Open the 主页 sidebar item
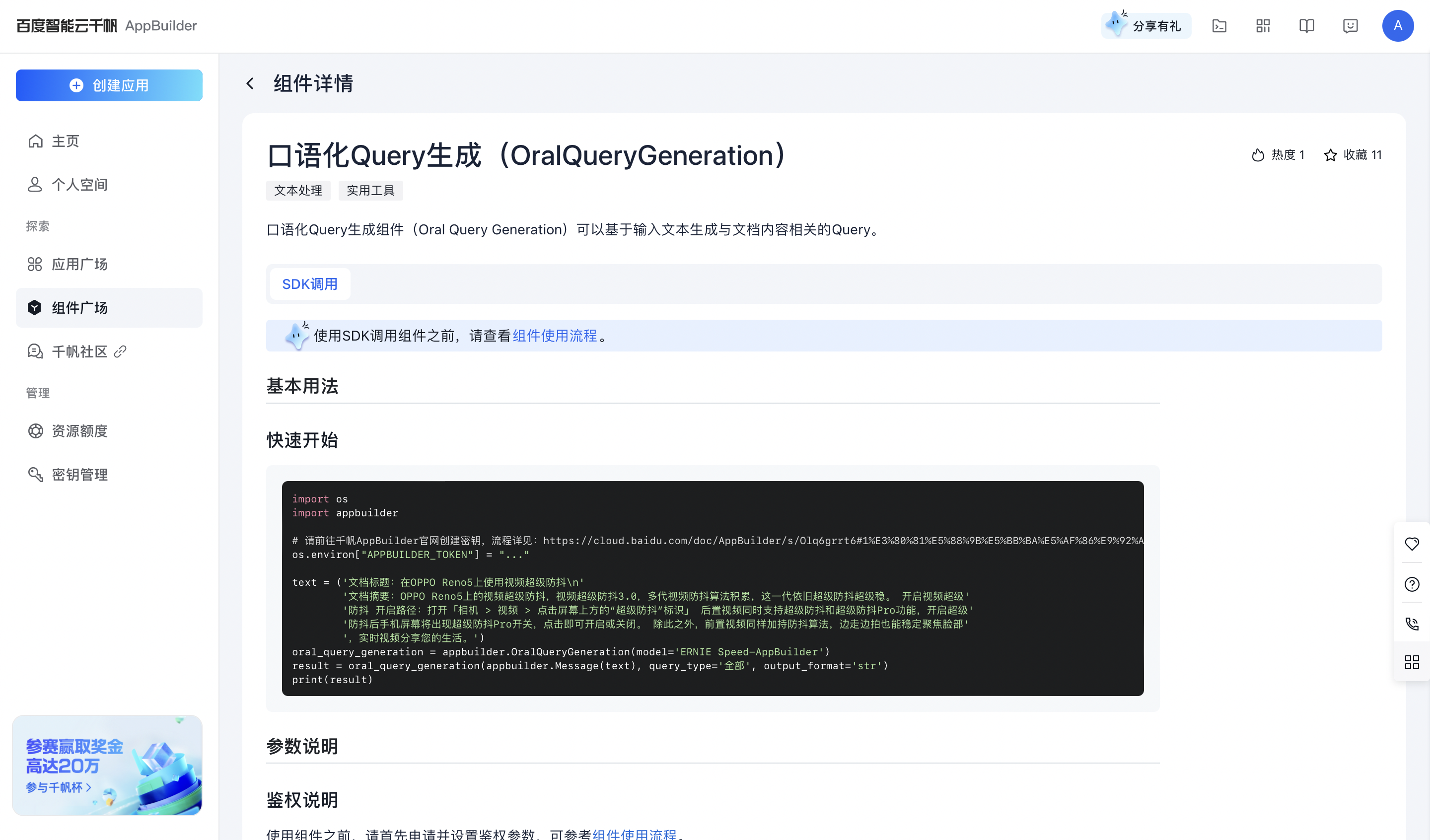Viewport: 1430px width, 840px height. tap(109, 141)
